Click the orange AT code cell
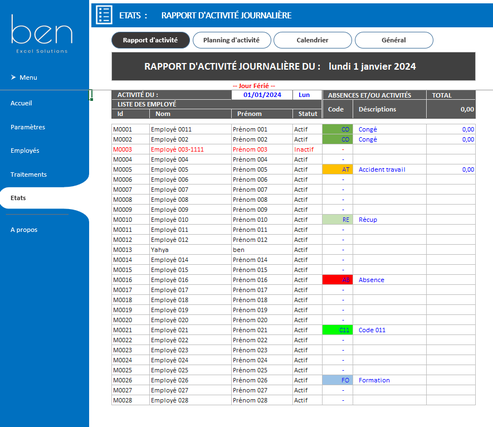Viewport: 493px width, 427px height. (x=337, y=169)
